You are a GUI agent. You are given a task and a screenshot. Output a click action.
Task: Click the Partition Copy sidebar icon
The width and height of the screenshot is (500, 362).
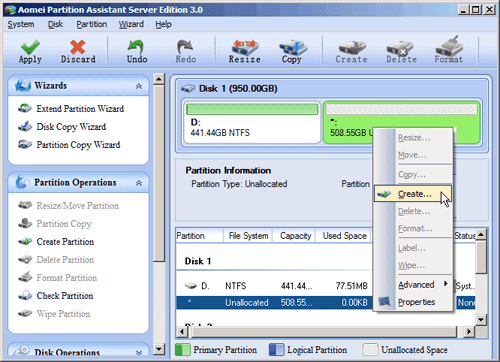pyautogui.click(x=25, y=223)
